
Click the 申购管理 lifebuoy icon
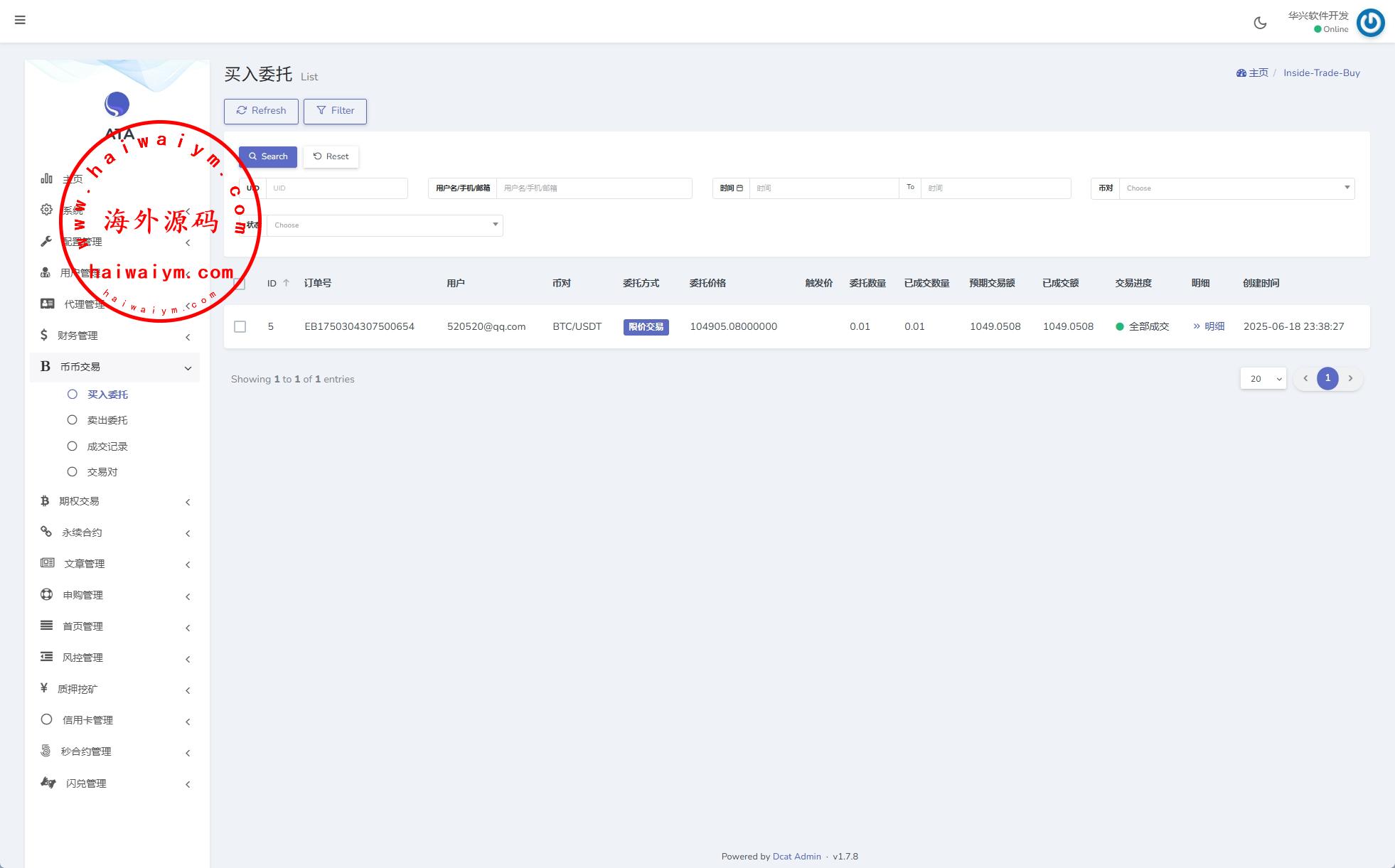coord(47,594)
